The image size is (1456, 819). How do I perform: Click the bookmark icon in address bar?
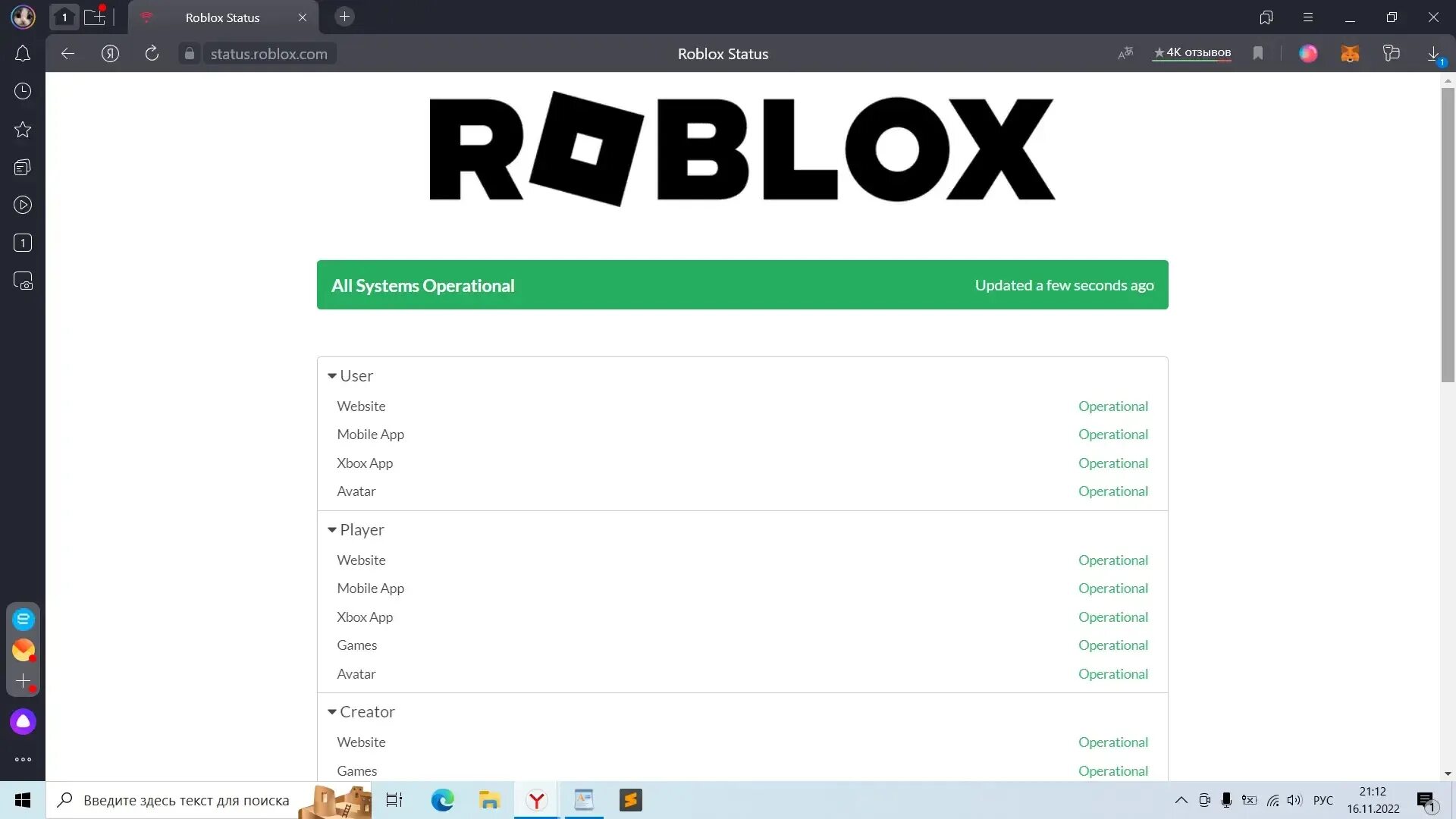coord(1258,53)
